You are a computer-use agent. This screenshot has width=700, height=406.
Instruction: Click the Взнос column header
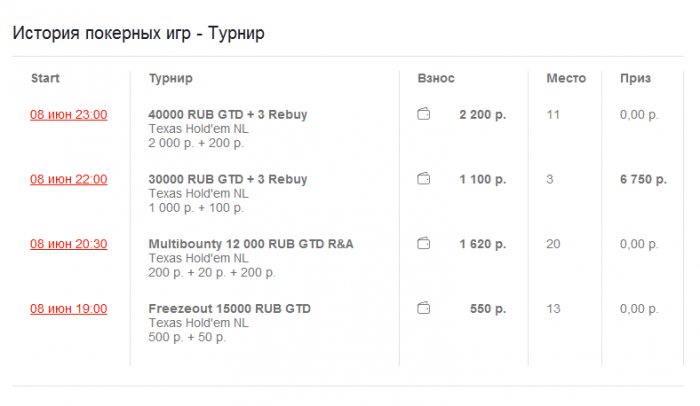[x=436, y=78]
